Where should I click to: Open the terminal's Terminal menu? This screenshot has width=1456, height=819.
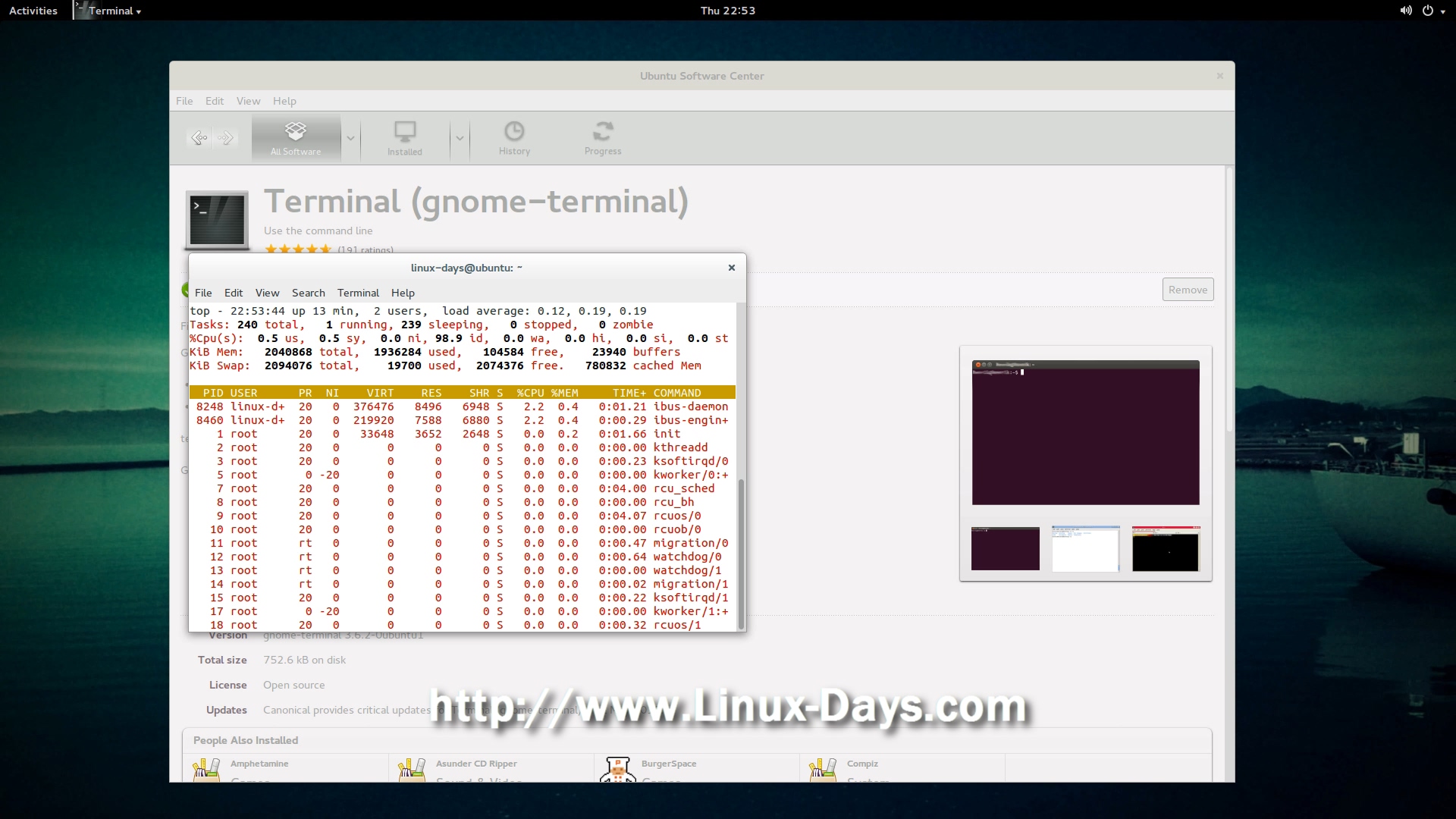[358, 293]
